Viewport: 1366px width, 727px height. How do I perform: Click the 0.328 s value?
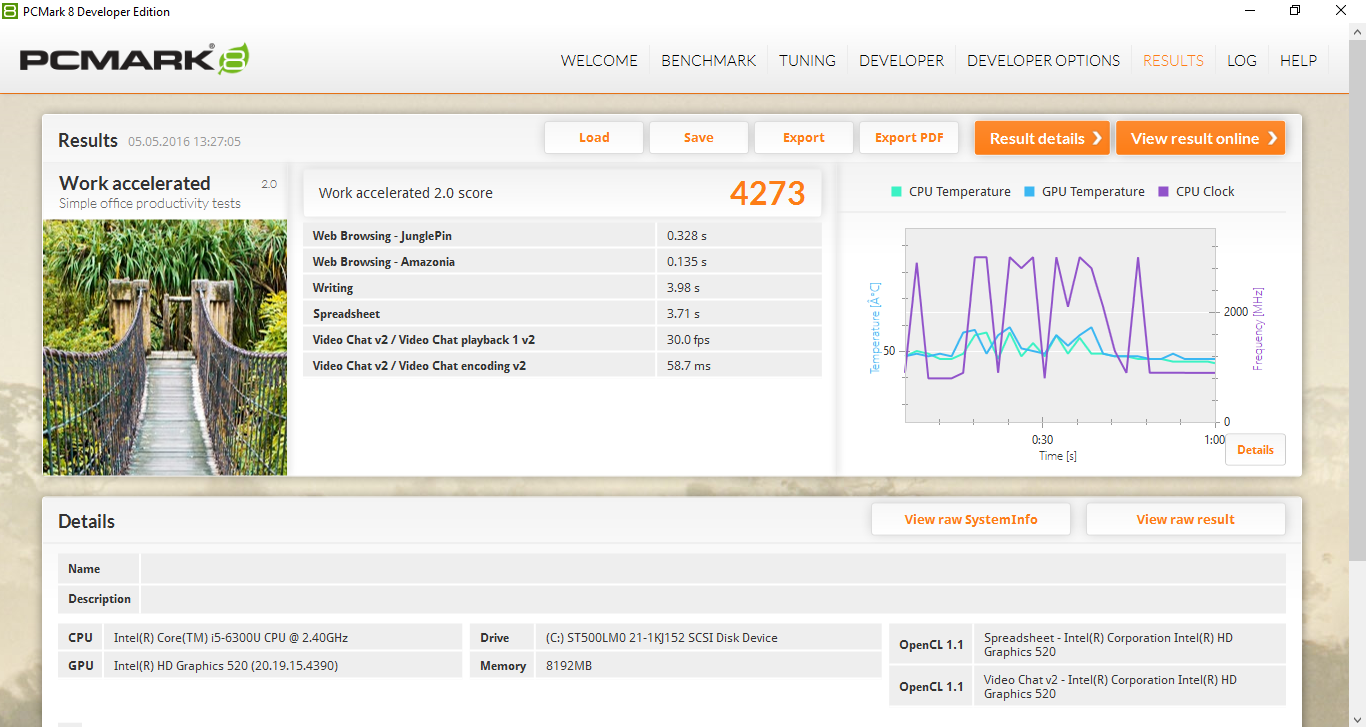coord(687,236)
